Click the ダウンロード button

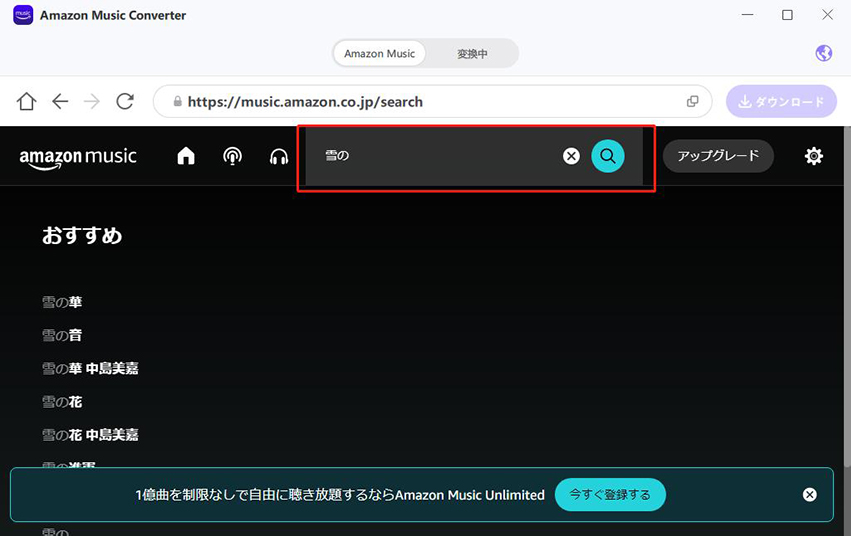pyautogui.click(x=781, y=101)
